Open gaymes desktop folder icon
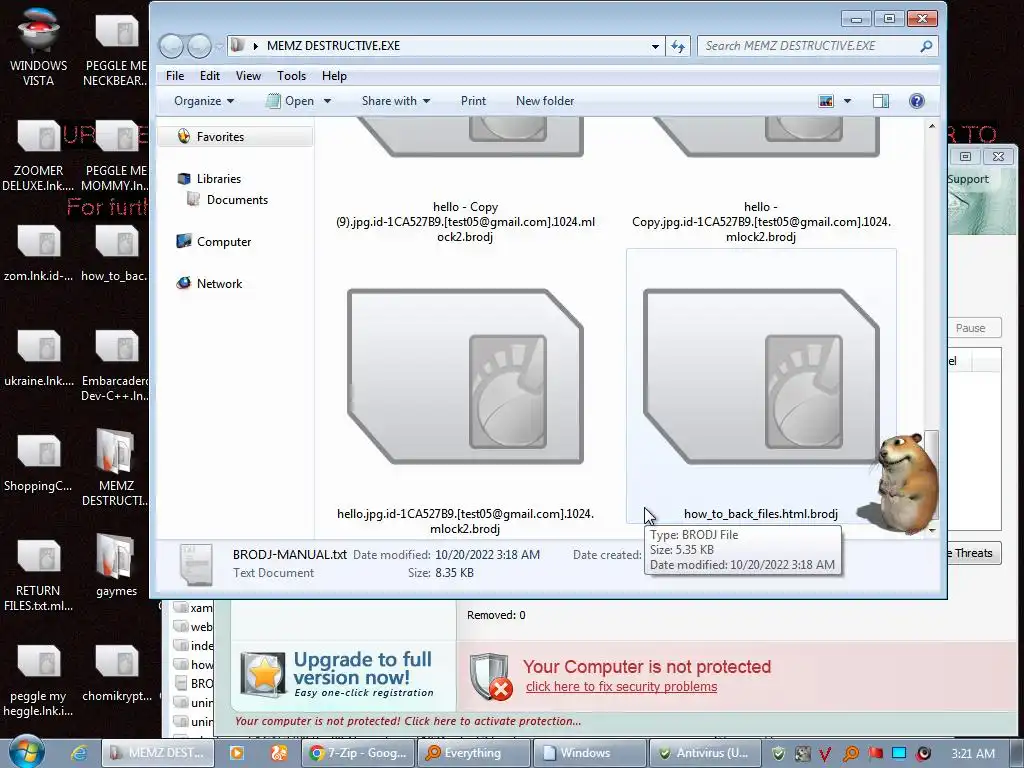The image size is (1024, 768). click(116, 566)
